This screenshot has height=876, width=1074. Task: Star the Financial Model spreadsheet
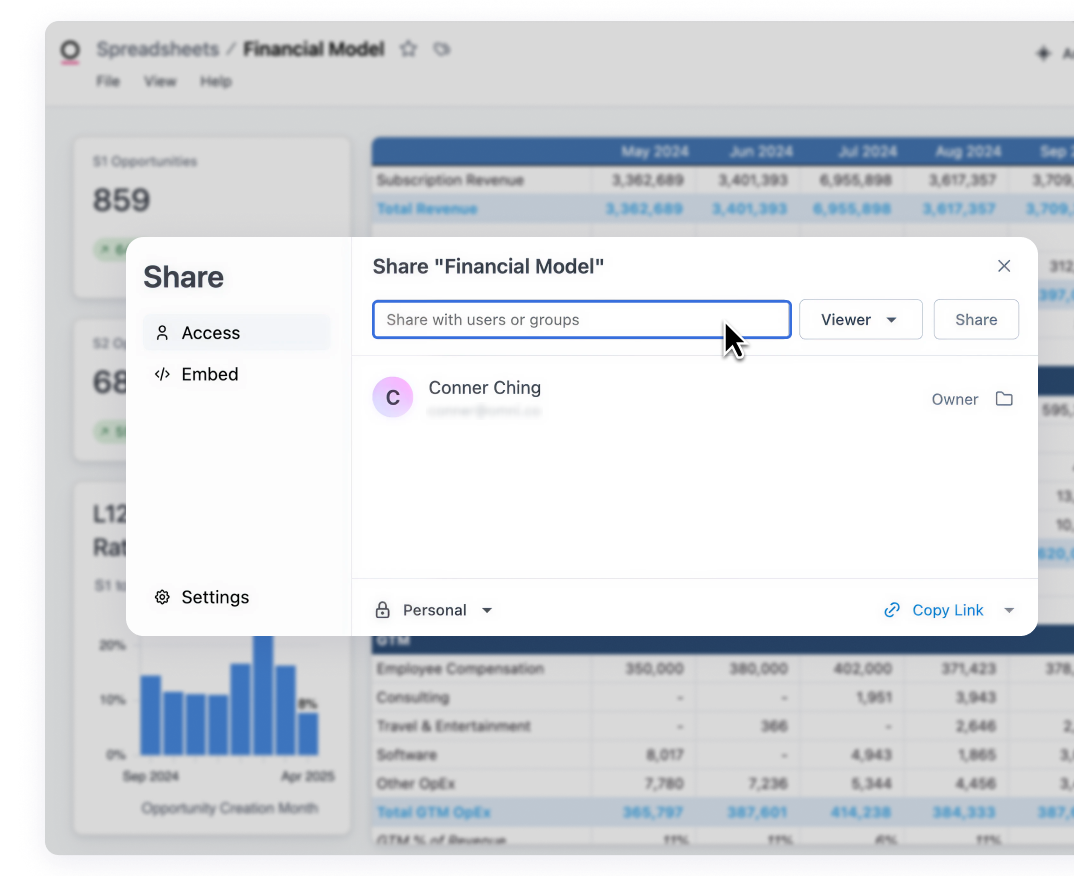(408, 49)
